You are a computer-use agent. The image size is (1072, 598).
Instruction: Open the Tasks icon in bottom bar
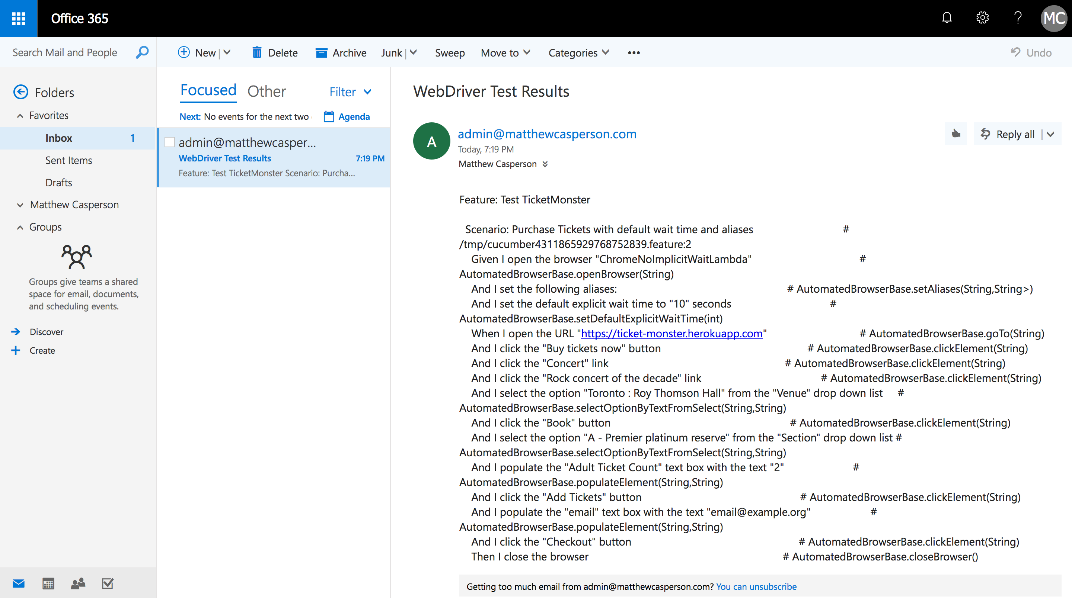(x=108, y=584)
